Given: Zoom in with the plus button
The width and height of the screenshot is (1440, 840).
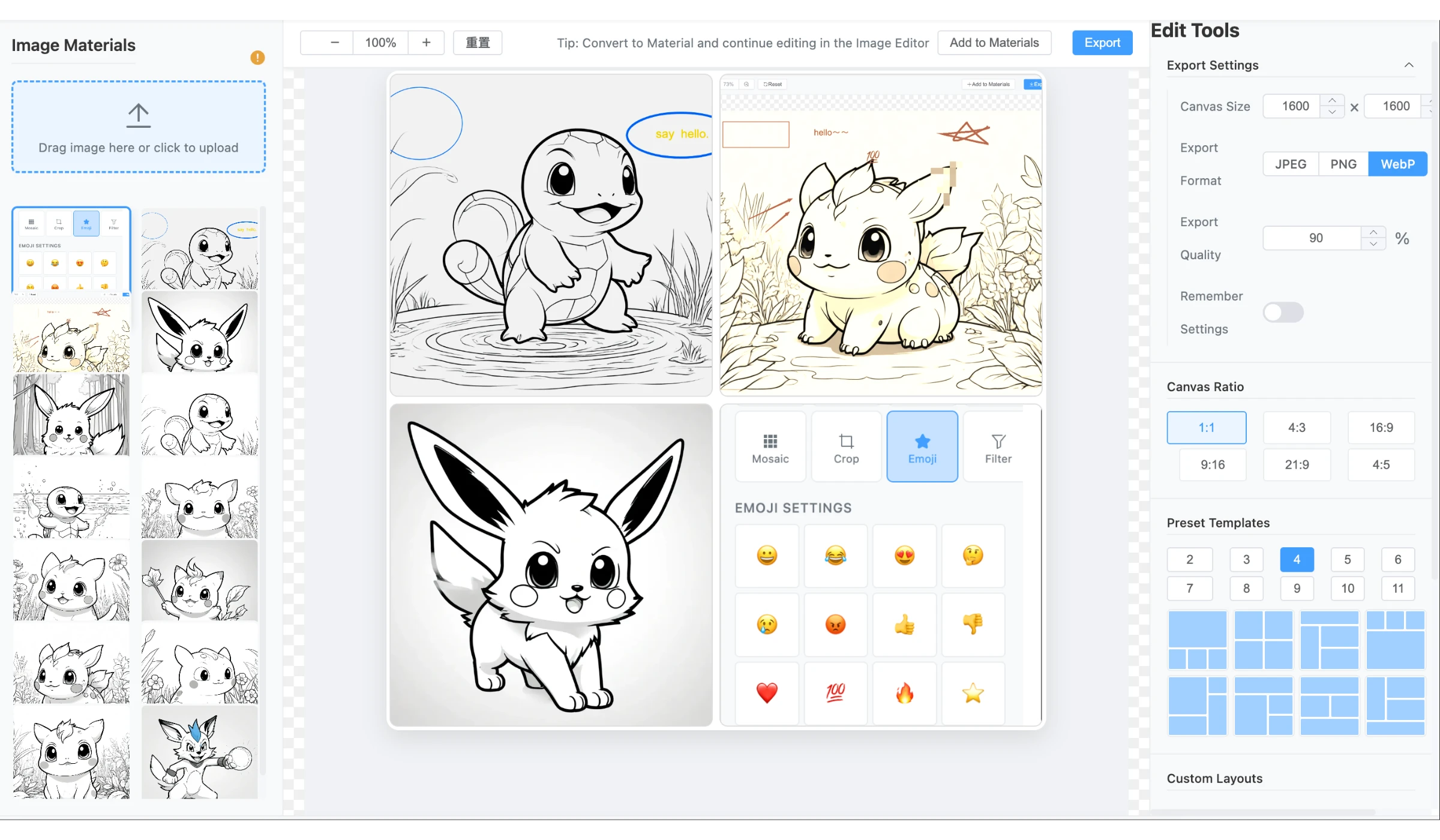Looking at the screenshot, I should pos(426,43).
